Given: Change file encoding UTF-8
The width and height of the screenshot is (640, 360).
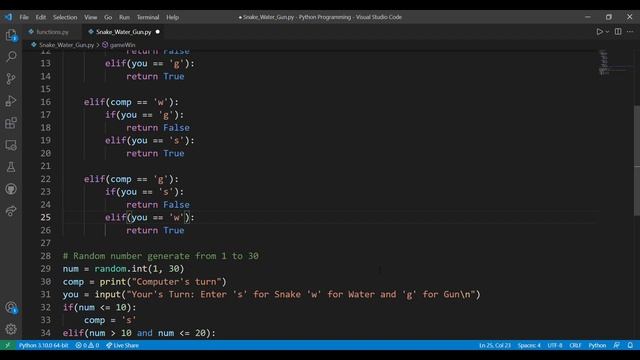Looking at the screenshot, I should [x=555, y=345].
